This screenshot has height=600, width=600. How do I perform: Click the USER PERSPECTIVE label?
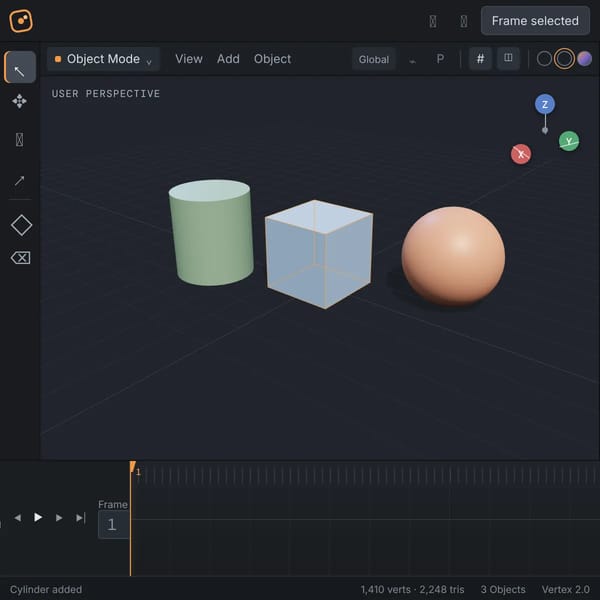point(106,94)
